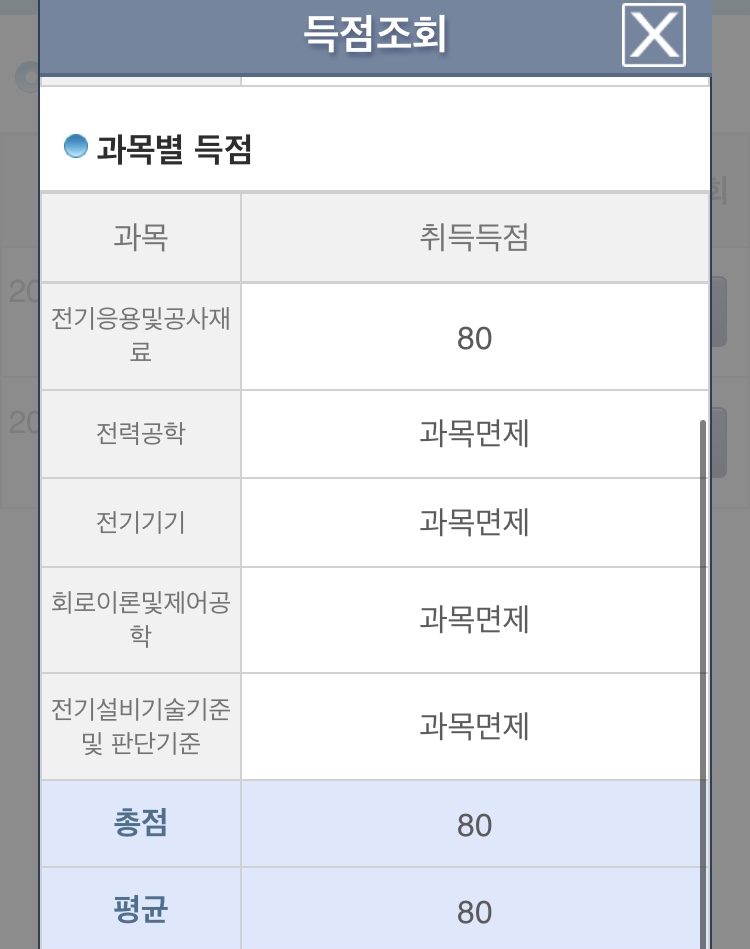This screenshot has width=750, height=949.
Task: Select 과목면제 in the 전기설비기술기준 row
Action: tap(474, 726)
